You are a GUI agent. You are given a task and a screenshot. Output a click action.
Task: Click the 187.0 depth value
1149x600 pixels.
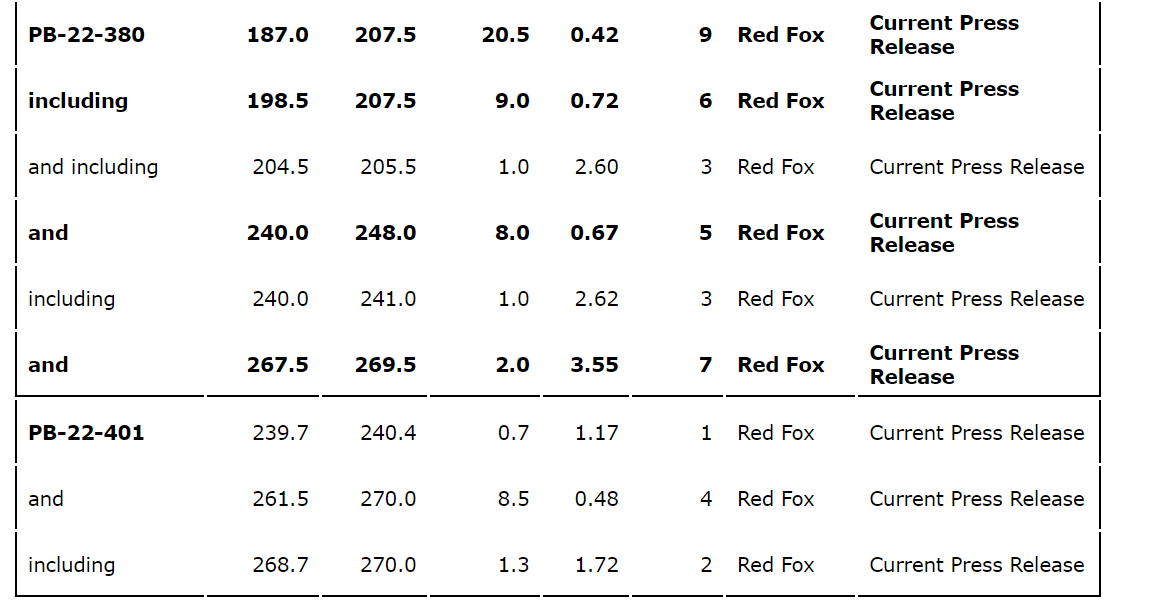point(278,35)
